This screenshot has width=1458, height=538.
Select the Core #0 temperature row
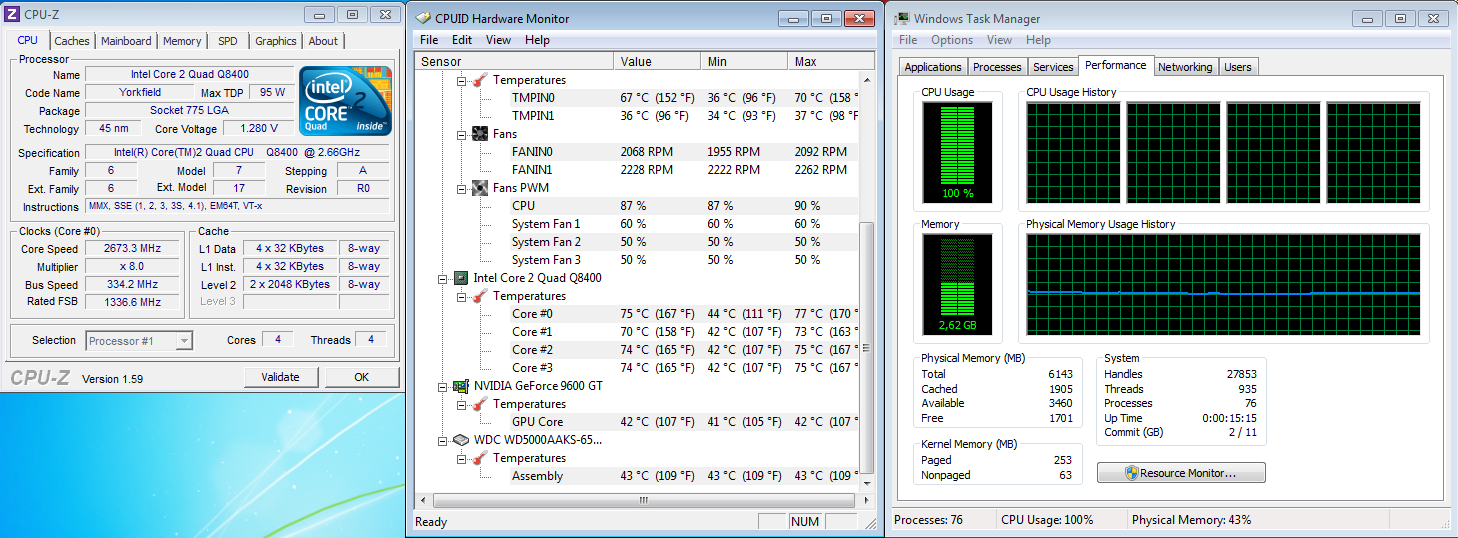pos(684,314)
